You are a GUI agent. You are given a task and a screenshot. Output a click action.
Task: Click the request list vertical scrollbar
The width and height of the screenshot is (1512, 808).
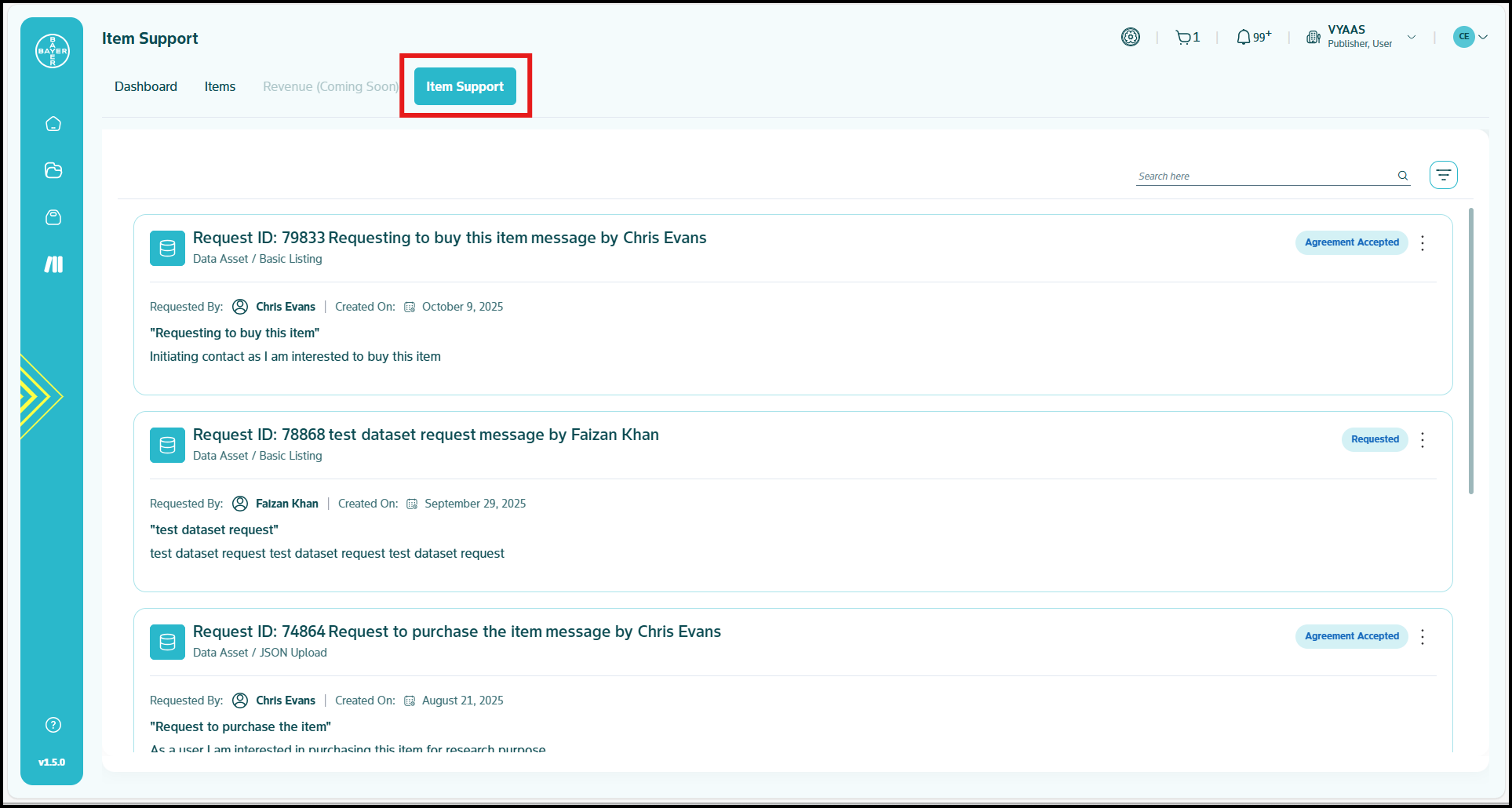pos(1470,351)
